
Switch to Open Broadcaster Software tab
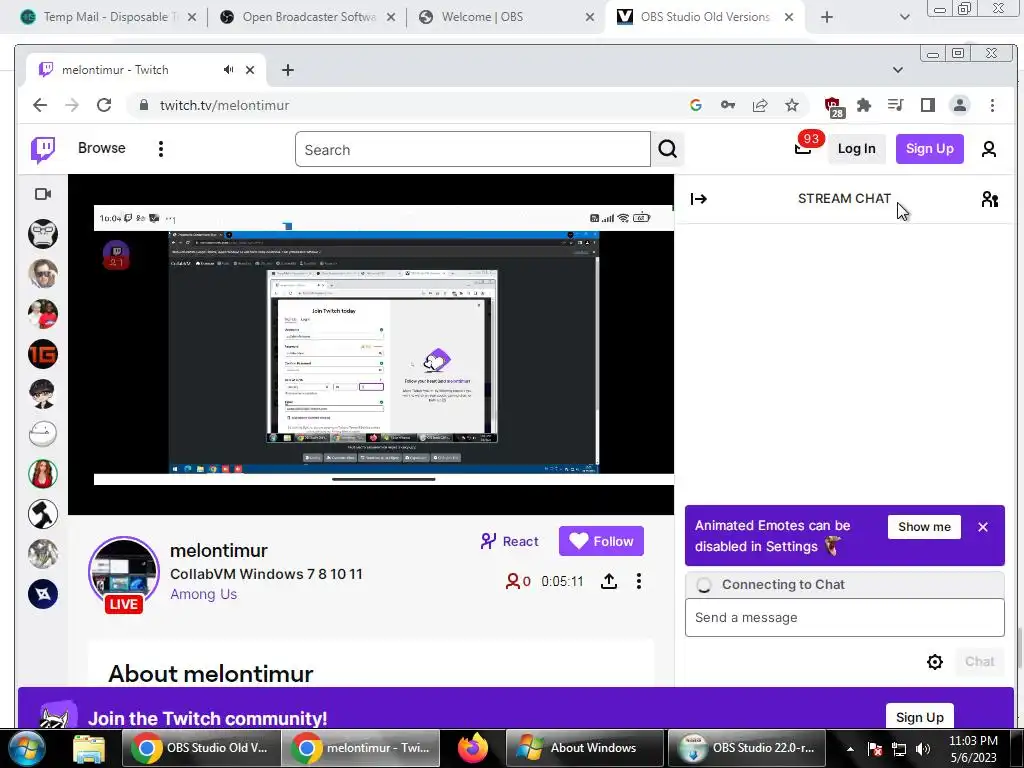(x=308, y=17)
